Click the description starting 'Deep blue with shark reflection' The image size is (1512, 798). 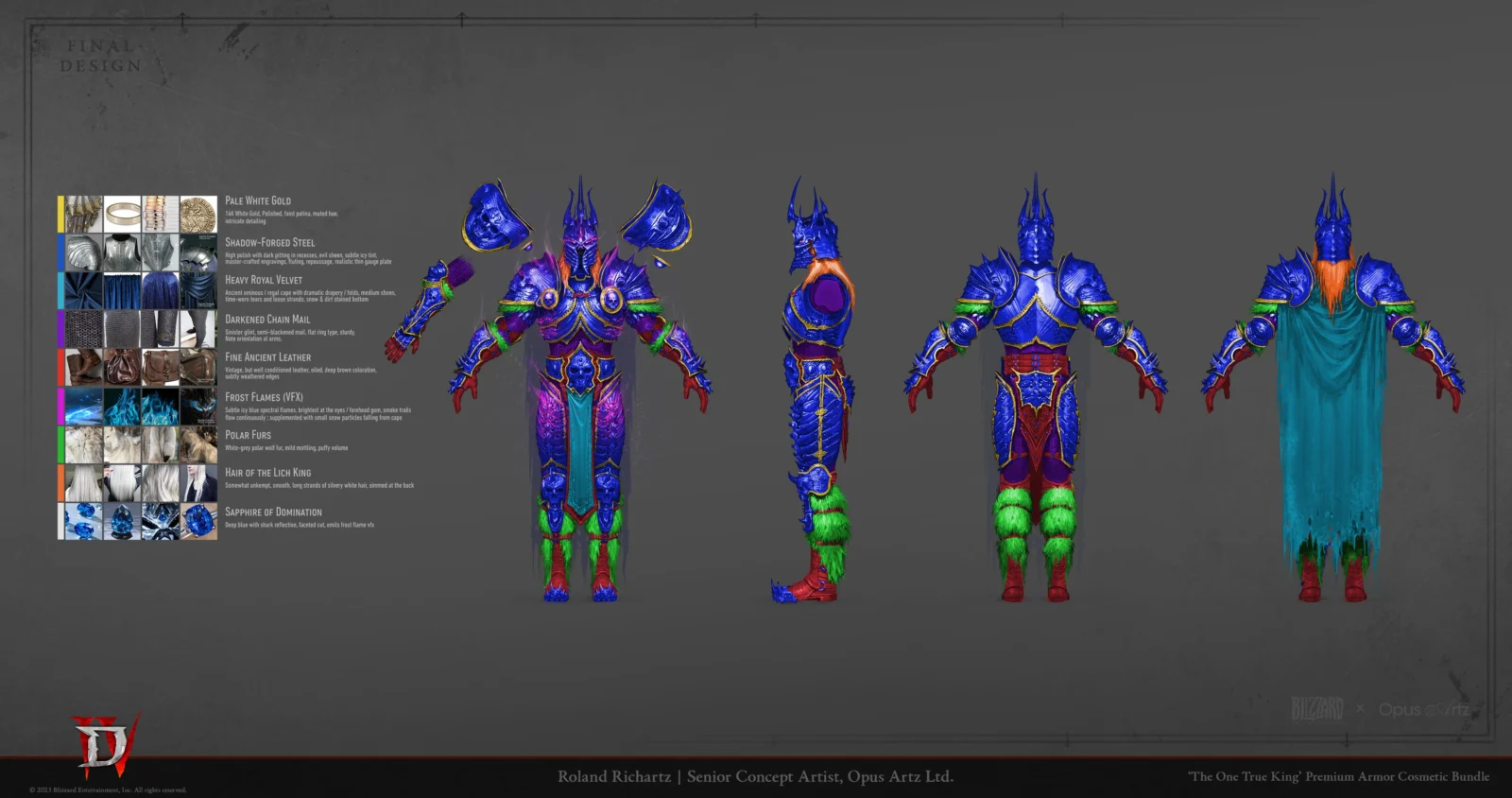tap(300, 525)
